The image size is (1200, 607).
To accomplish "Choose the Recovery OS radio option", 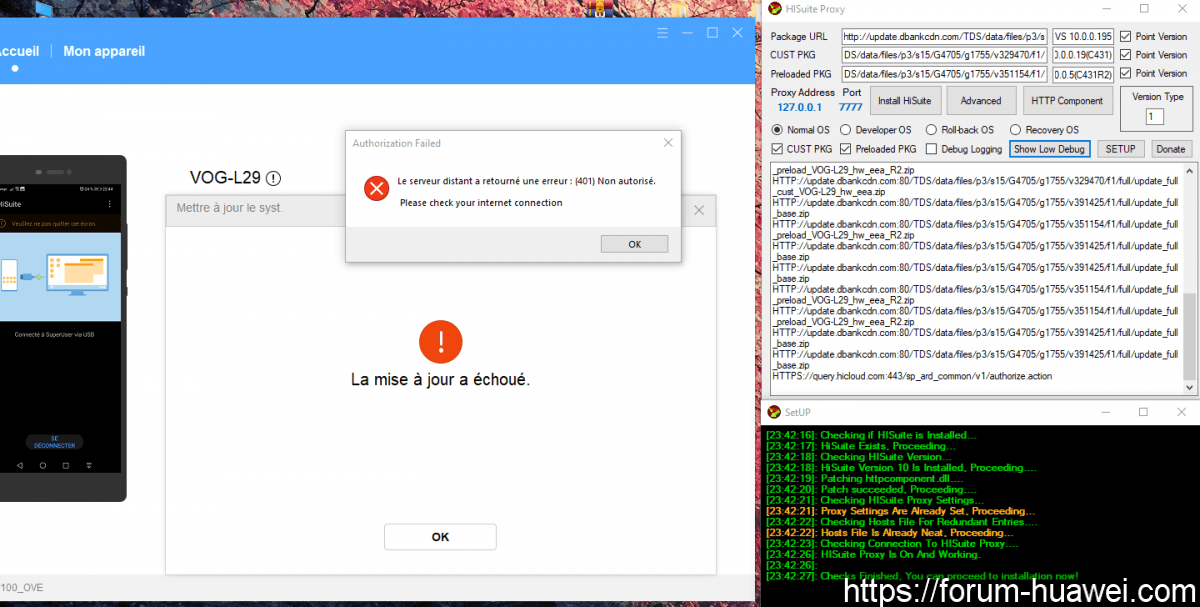I will pos(1016,130).
